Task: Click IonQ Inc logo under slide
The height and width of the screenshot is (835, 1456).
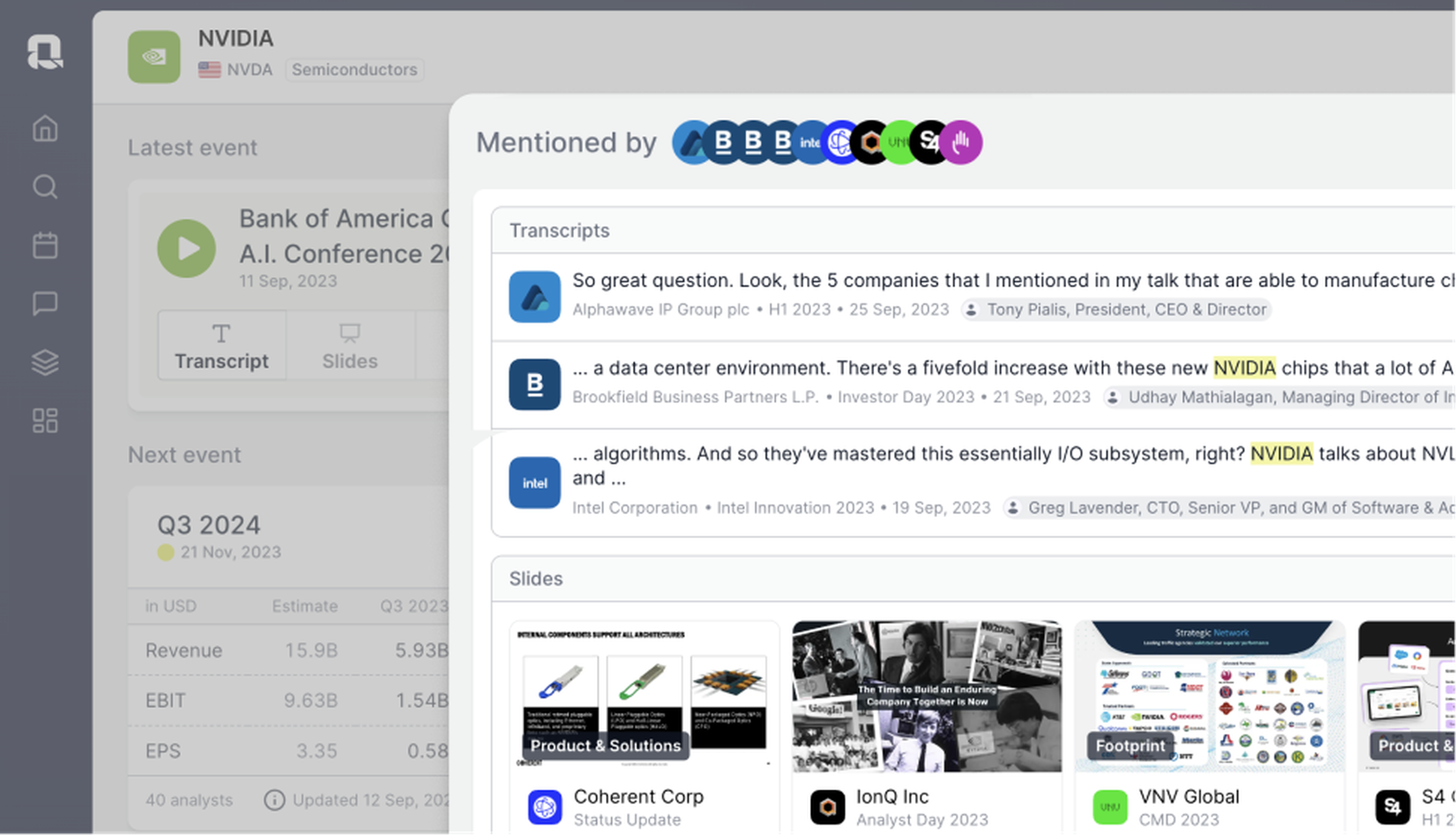Action: (827, 807)
